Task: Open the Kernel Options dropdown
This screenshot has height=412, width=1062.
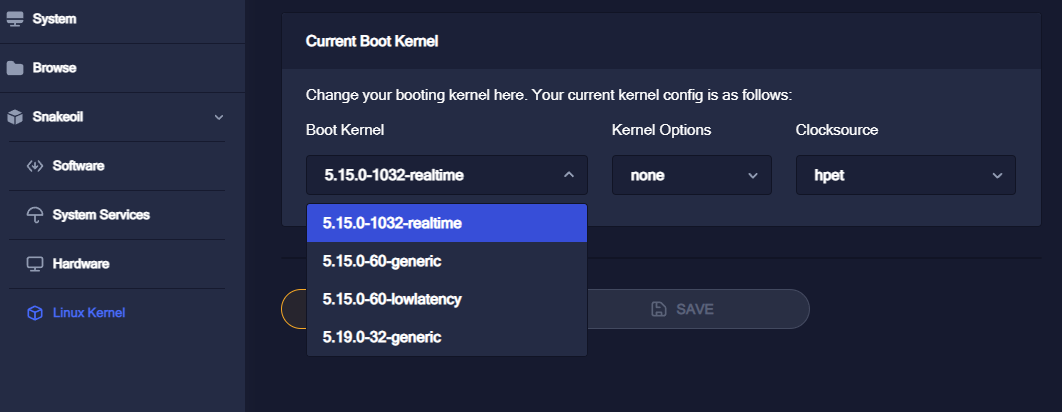Action: pyautogui.click(x=692, y=176)
